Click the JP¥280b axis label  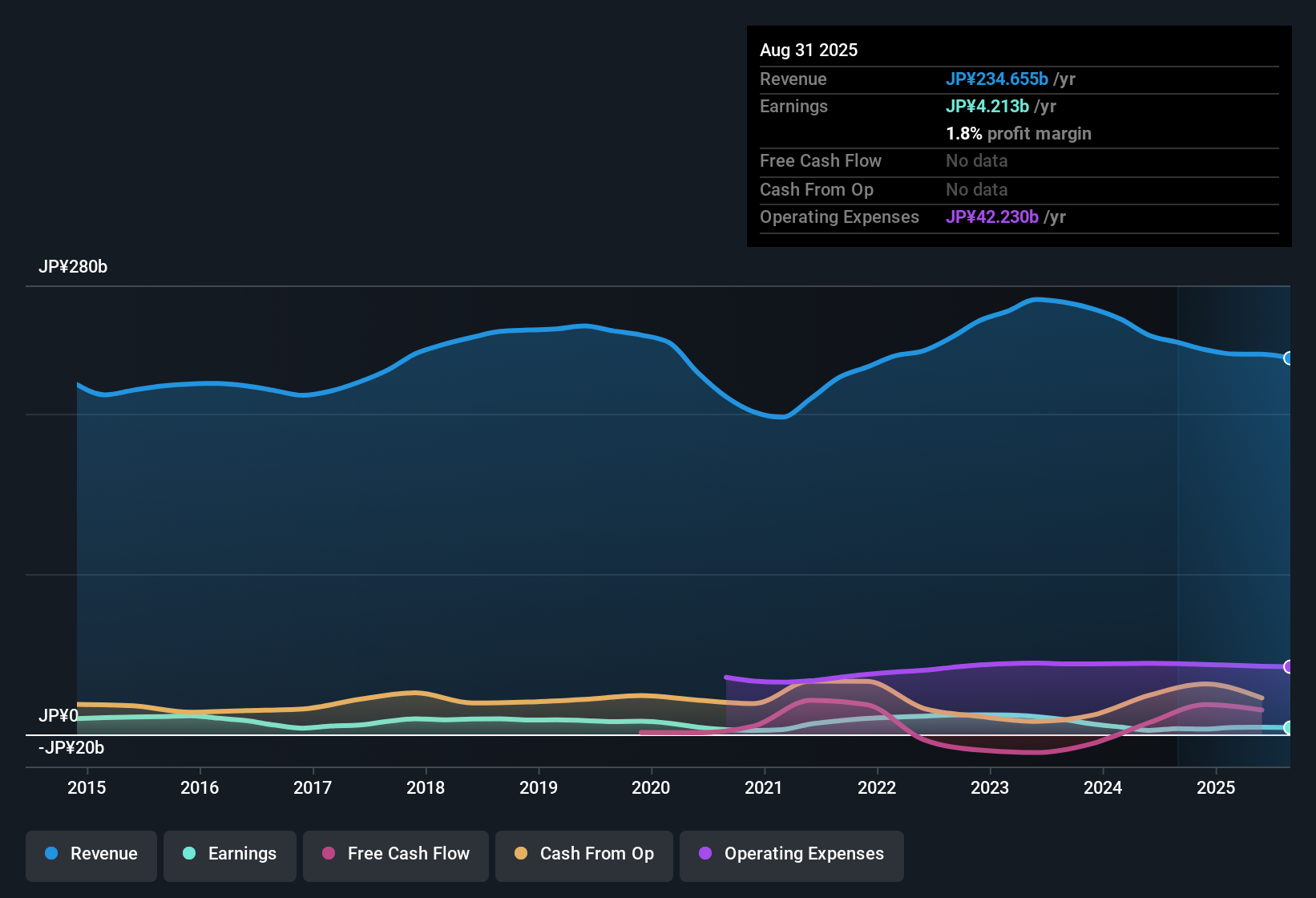click(73, 267)
